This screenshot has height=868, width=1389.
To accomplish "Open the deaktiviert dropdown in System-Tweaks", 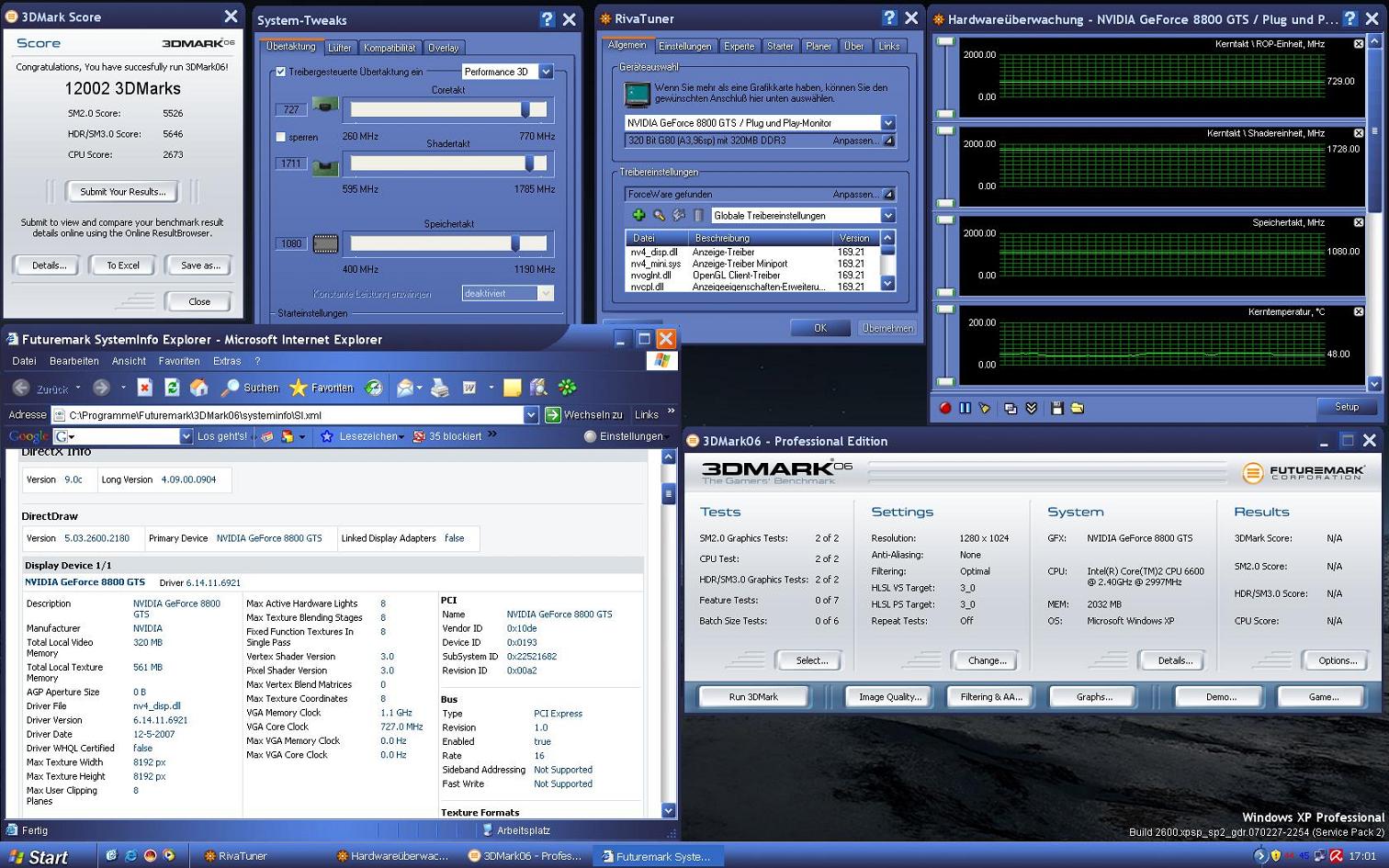I will [546, 293].
